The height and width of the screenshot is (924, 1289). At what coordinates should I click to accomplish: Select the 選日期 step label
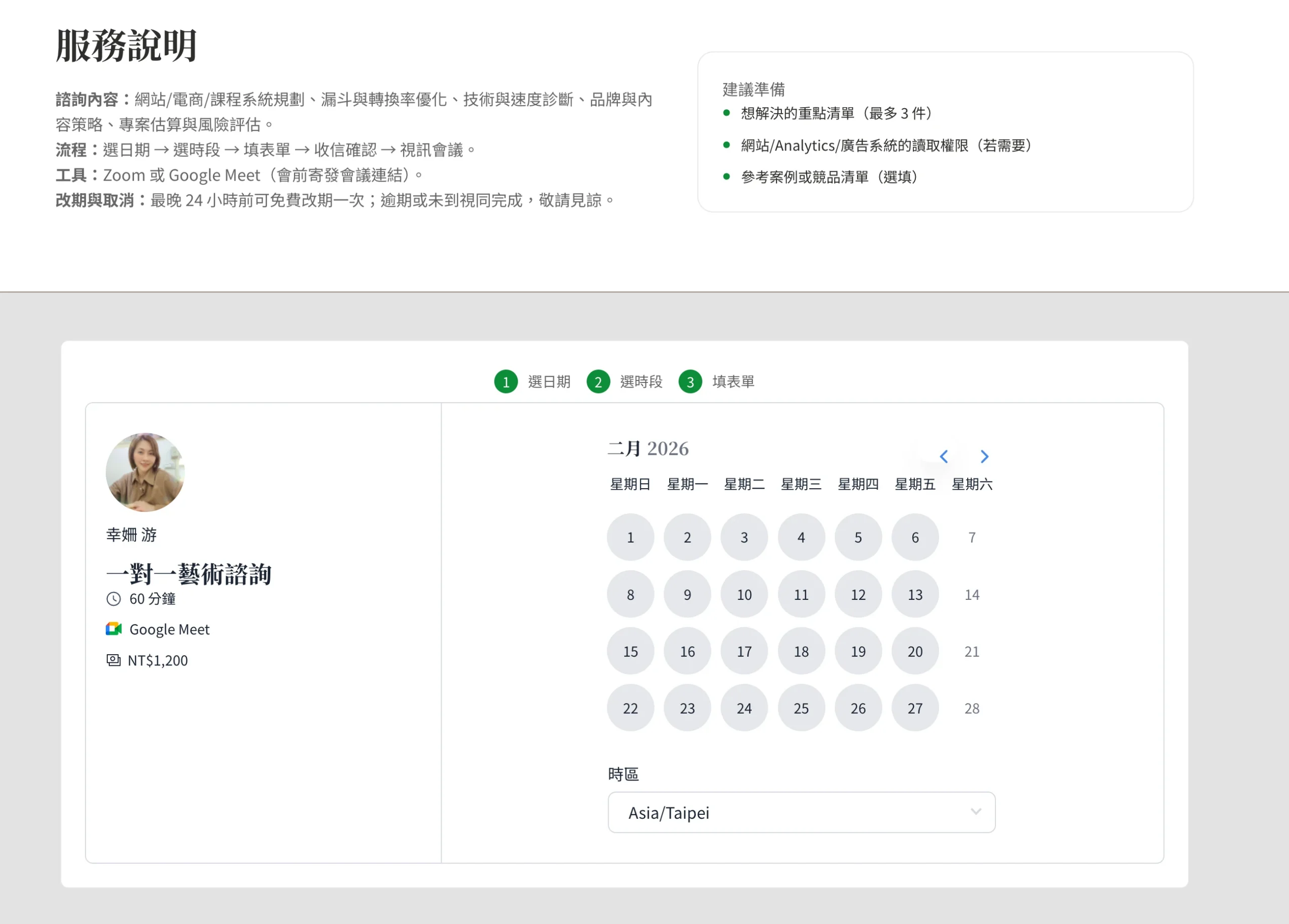(x=549, y=381)
